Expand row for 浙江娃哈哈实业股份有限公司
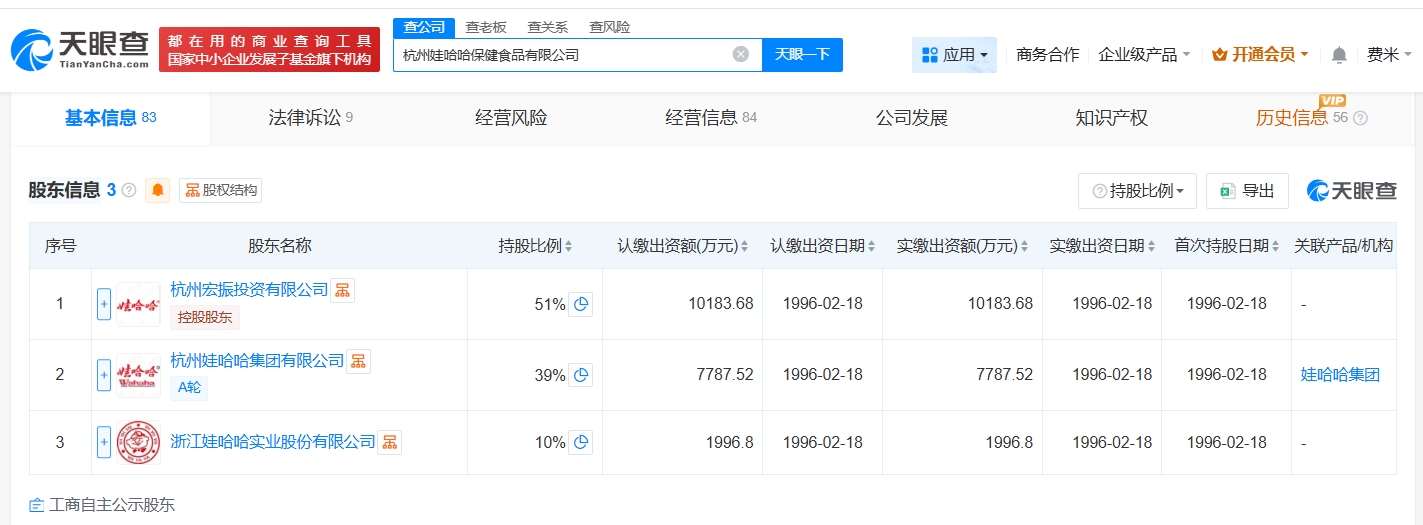This screenshot has width=1423, height=525. point(104,442)
